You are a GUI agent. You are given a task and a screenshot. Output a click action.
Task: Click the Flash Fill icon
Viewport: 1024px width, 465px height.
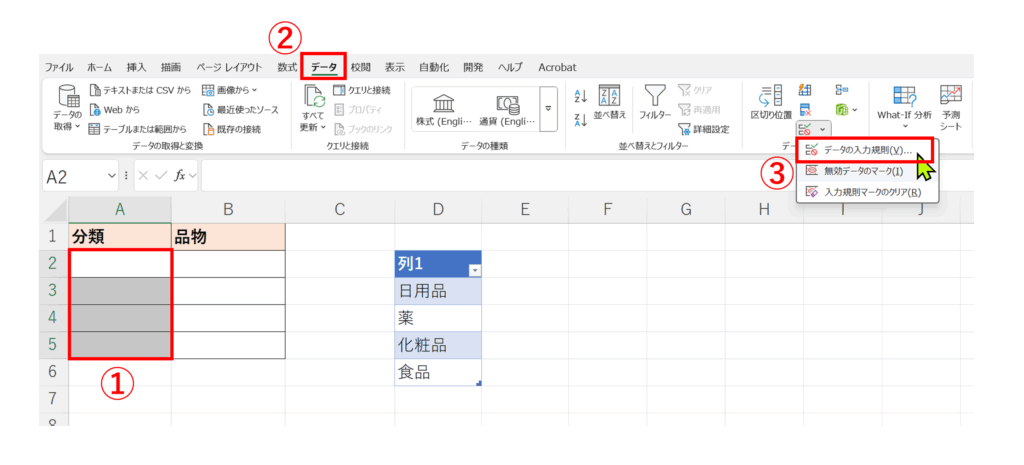[x=805, y=90]
